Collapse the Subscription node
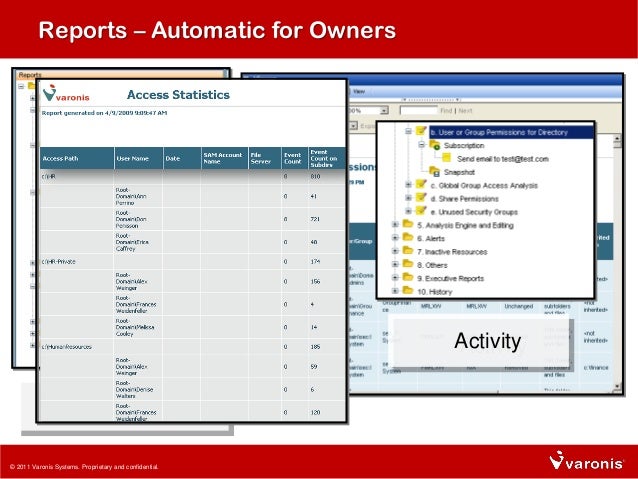This screenshot has height=479, width=638. (x=422, y=145)
